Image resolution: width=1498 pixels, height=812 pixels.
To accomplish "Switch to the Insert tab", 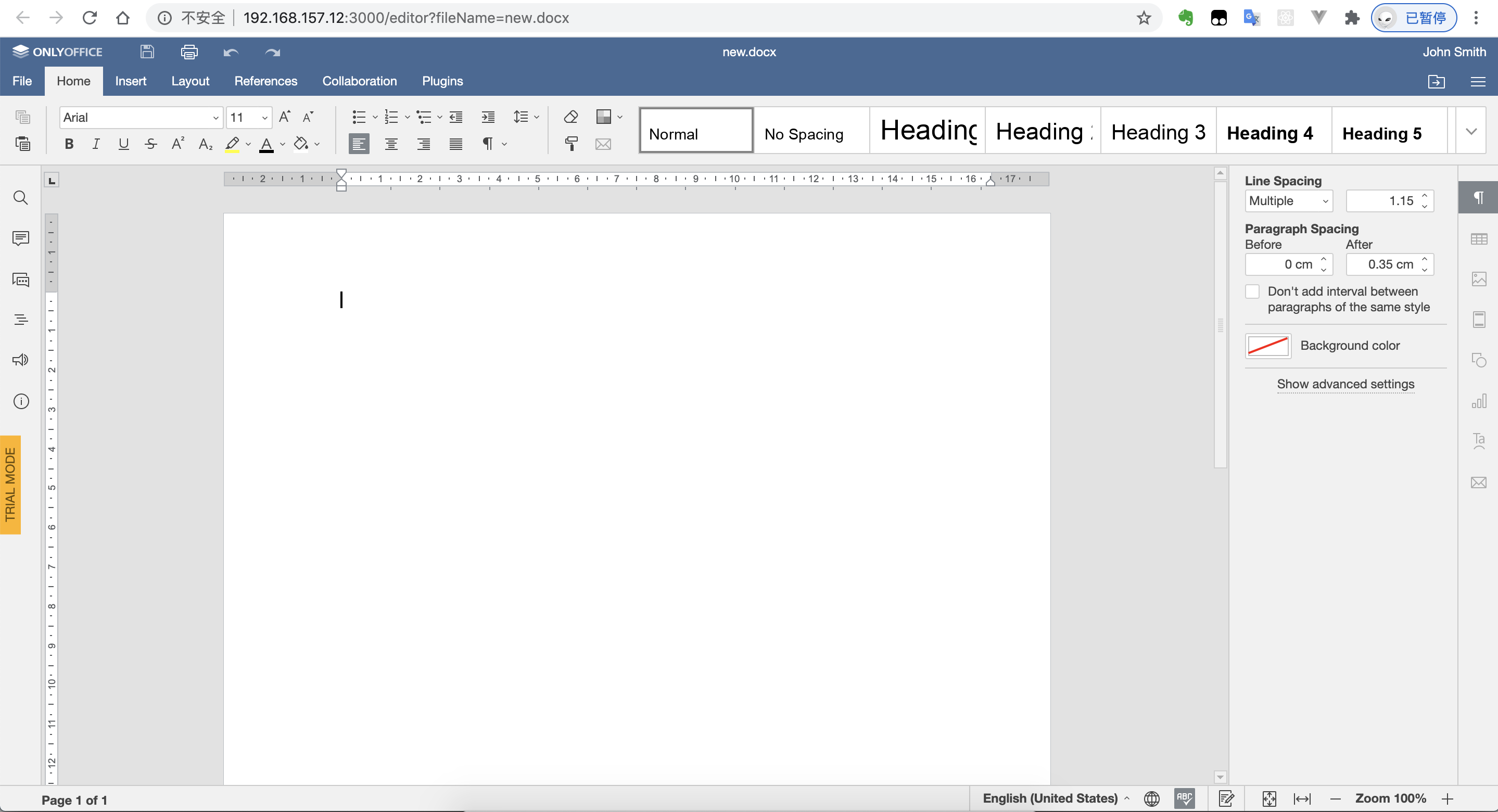I will click(130, 81).
